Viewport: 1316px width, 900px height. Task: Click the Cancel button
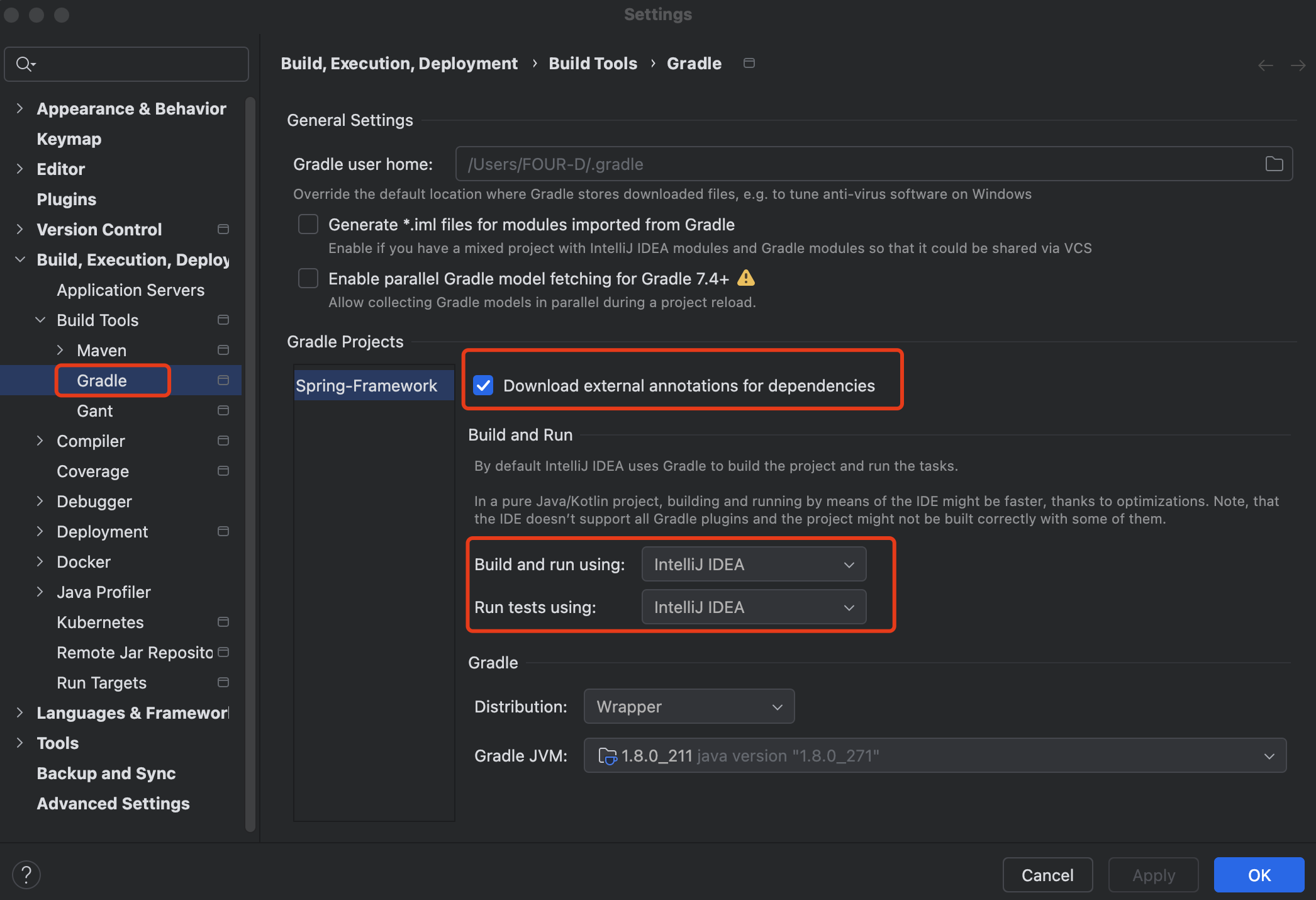(1047, 875)
